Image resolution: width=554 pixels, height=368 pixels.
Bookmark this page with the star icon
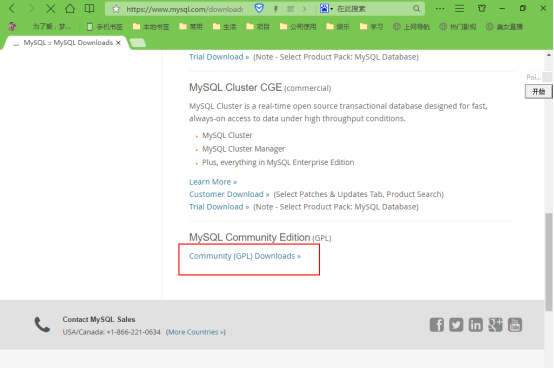pos(116,9)
